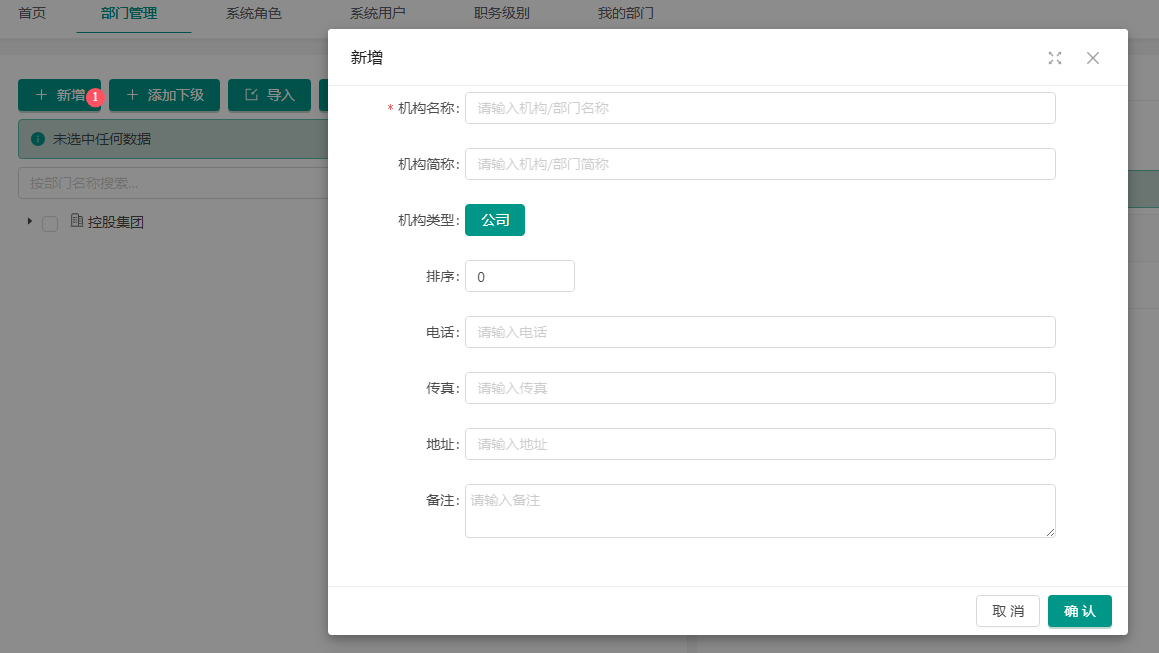
Task: Switch to the 系统角色 tab
Action: click(x=254, y=14)
